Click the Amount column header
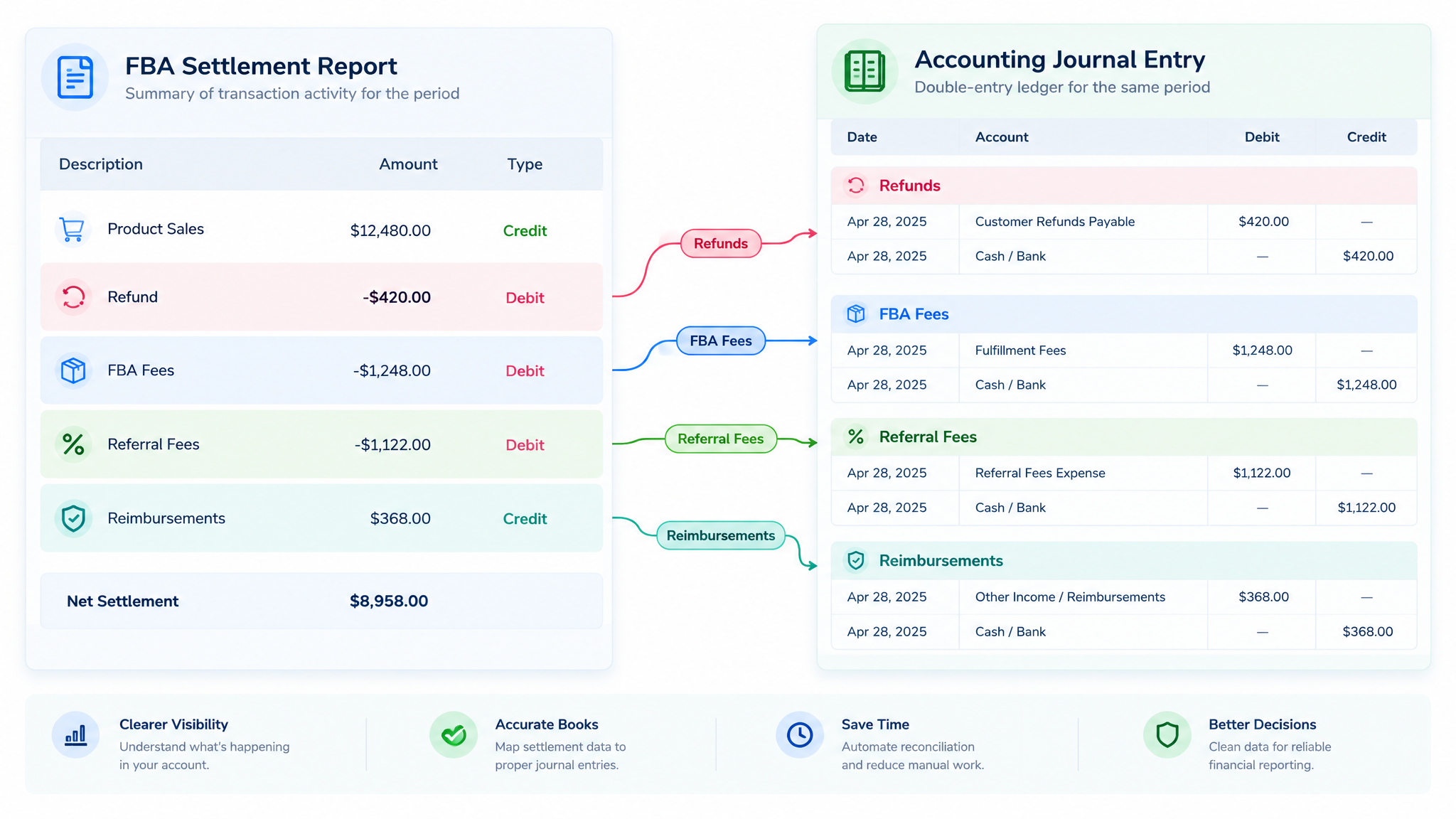 [408, 164]
